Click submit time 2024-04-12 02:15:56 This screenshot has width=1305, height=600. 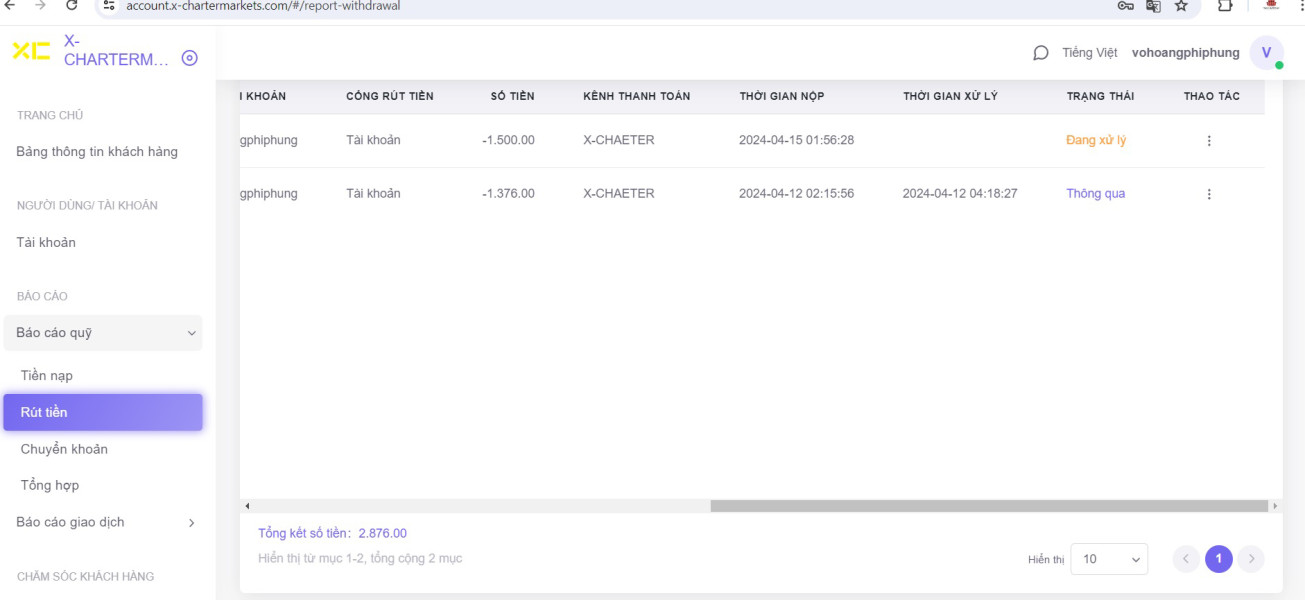pos(797,193)
